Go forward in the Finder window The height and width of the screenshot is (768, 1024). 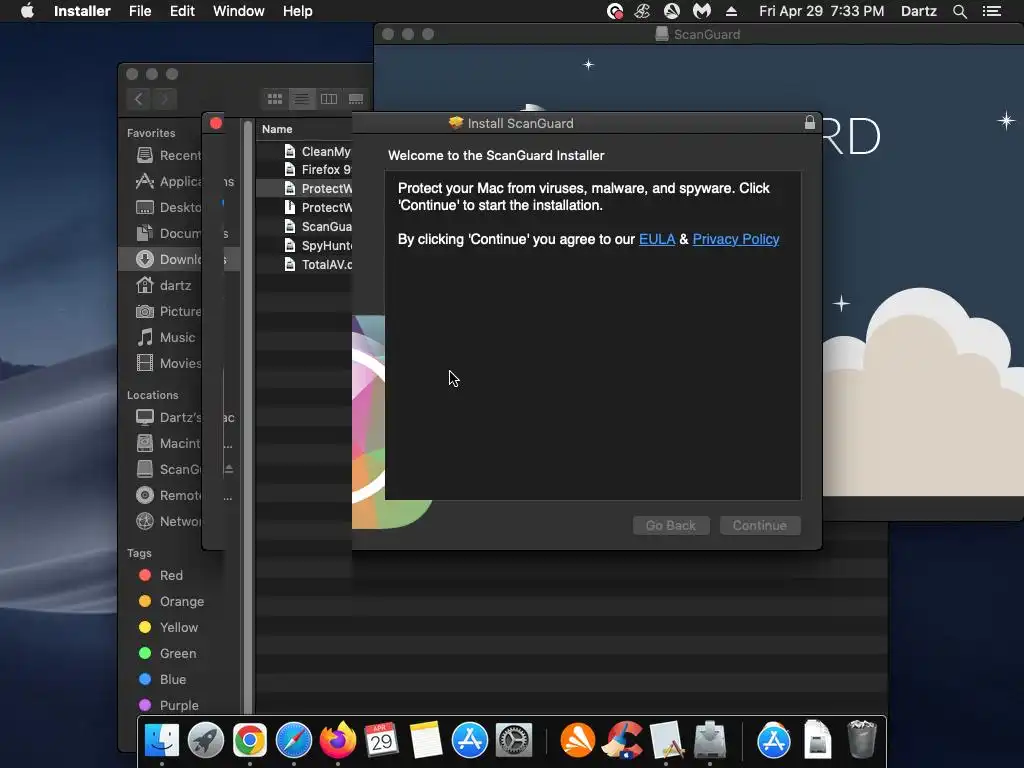pos(165,99)
